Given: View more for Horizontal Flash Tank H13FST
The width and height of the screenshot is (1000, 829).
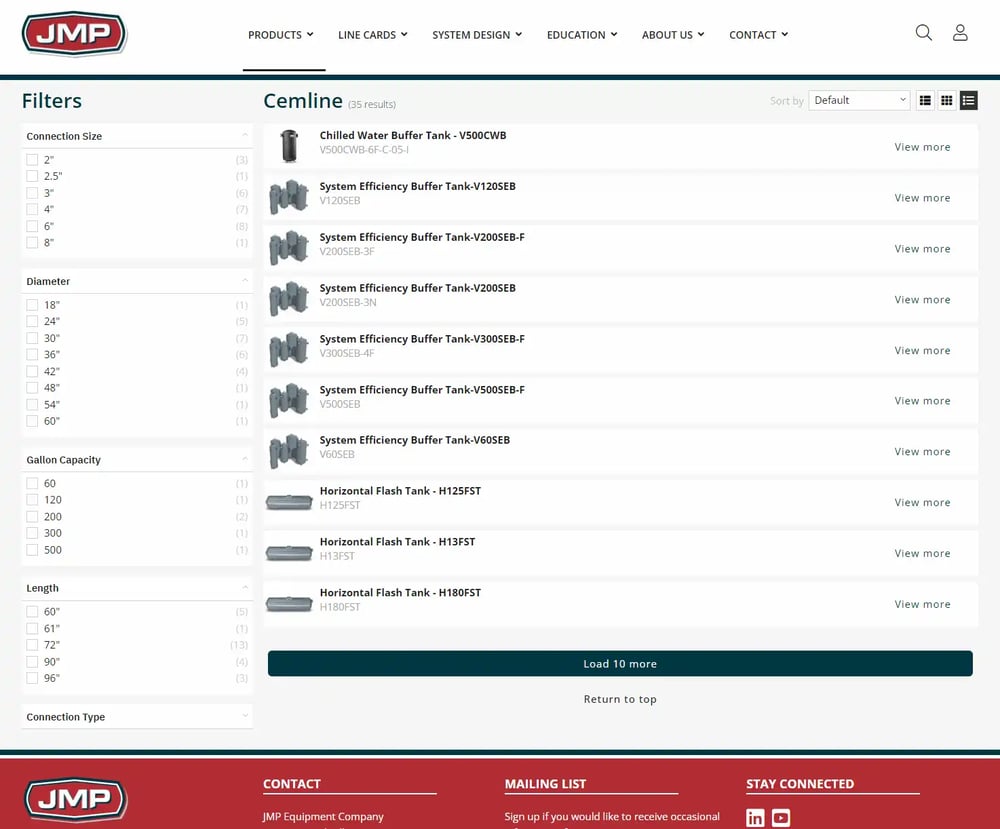Looking at the screenshot, I should coord(922,553).
